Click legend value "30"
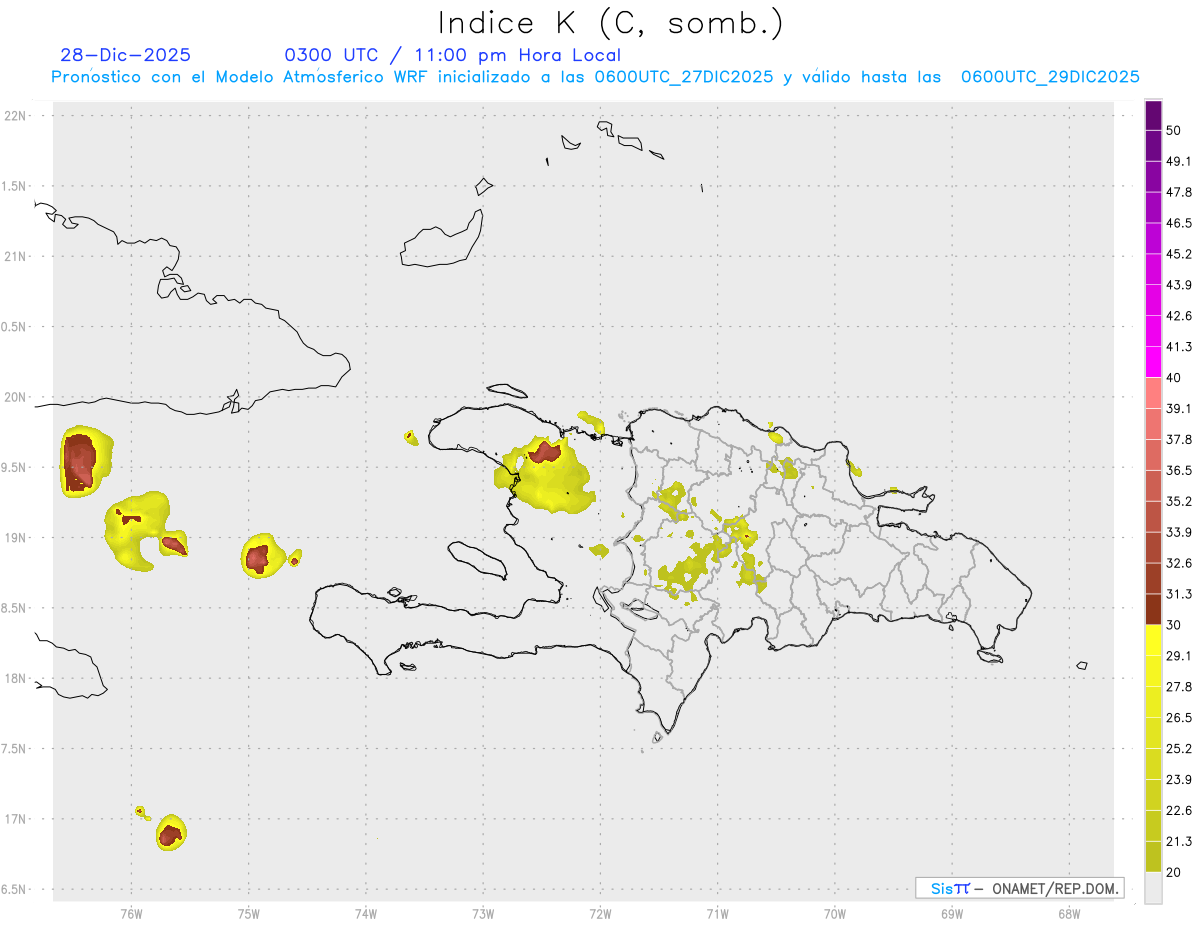The width and height of the screenshot is (1200, 927). [x=1174, y=625]
